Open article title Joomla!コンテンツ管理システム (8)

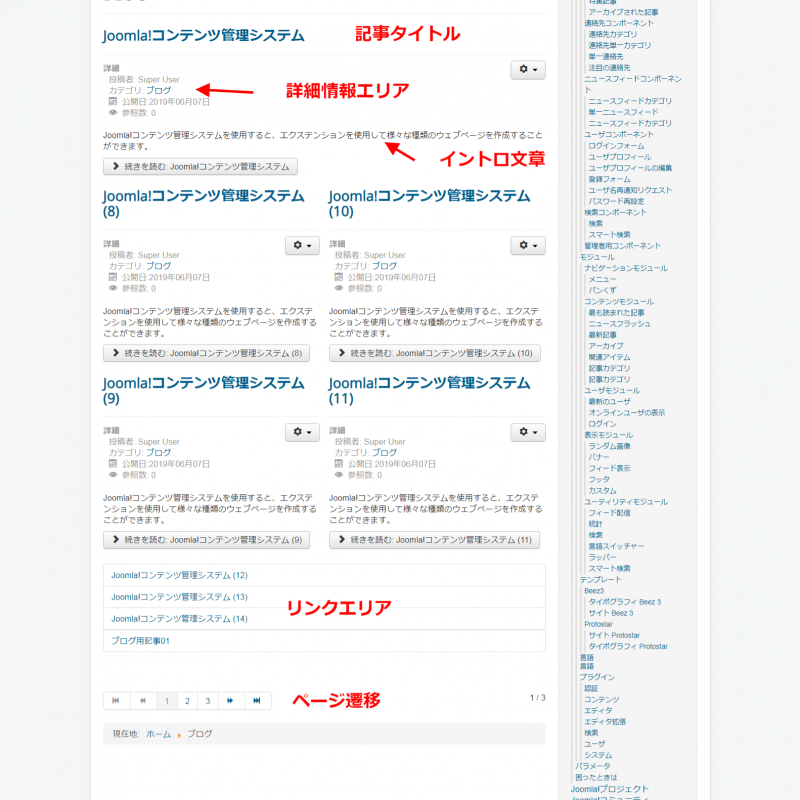point(203,203)
